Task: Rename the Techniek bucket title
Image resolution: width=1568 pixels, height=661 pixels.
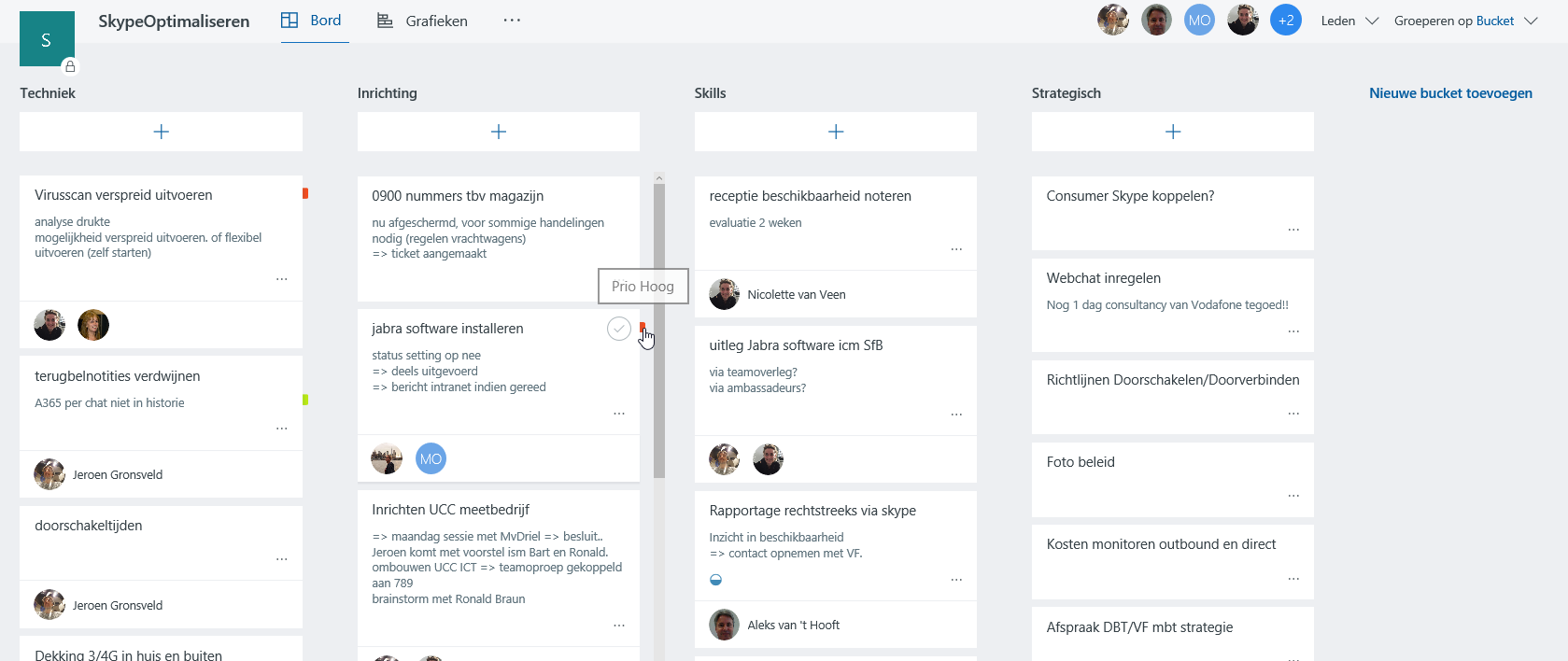Action: [x=48, y=93]
